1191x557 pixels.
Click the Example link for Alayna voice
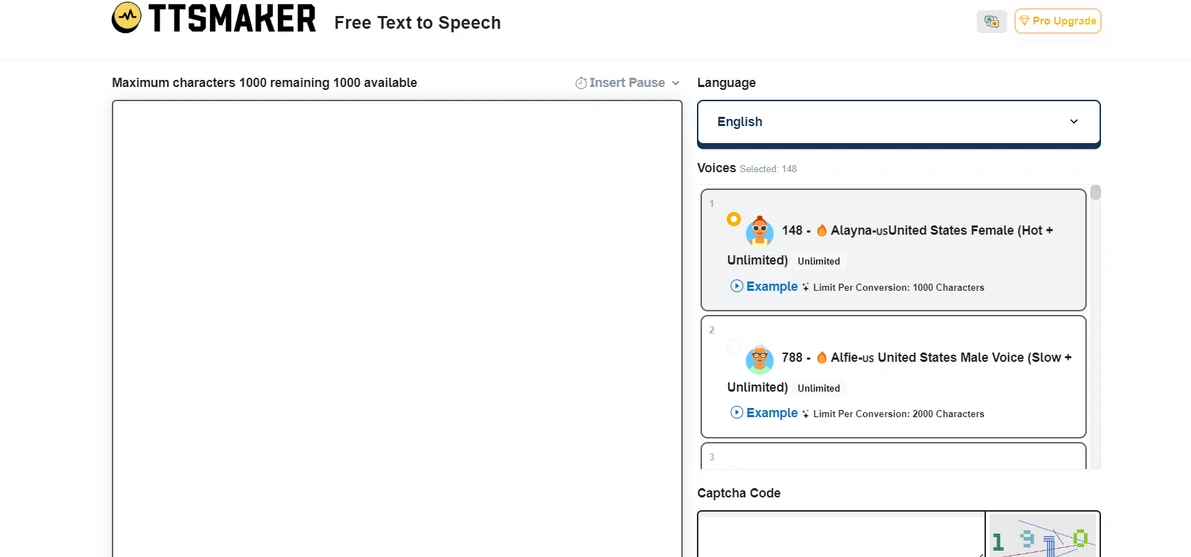pos(772,286)
